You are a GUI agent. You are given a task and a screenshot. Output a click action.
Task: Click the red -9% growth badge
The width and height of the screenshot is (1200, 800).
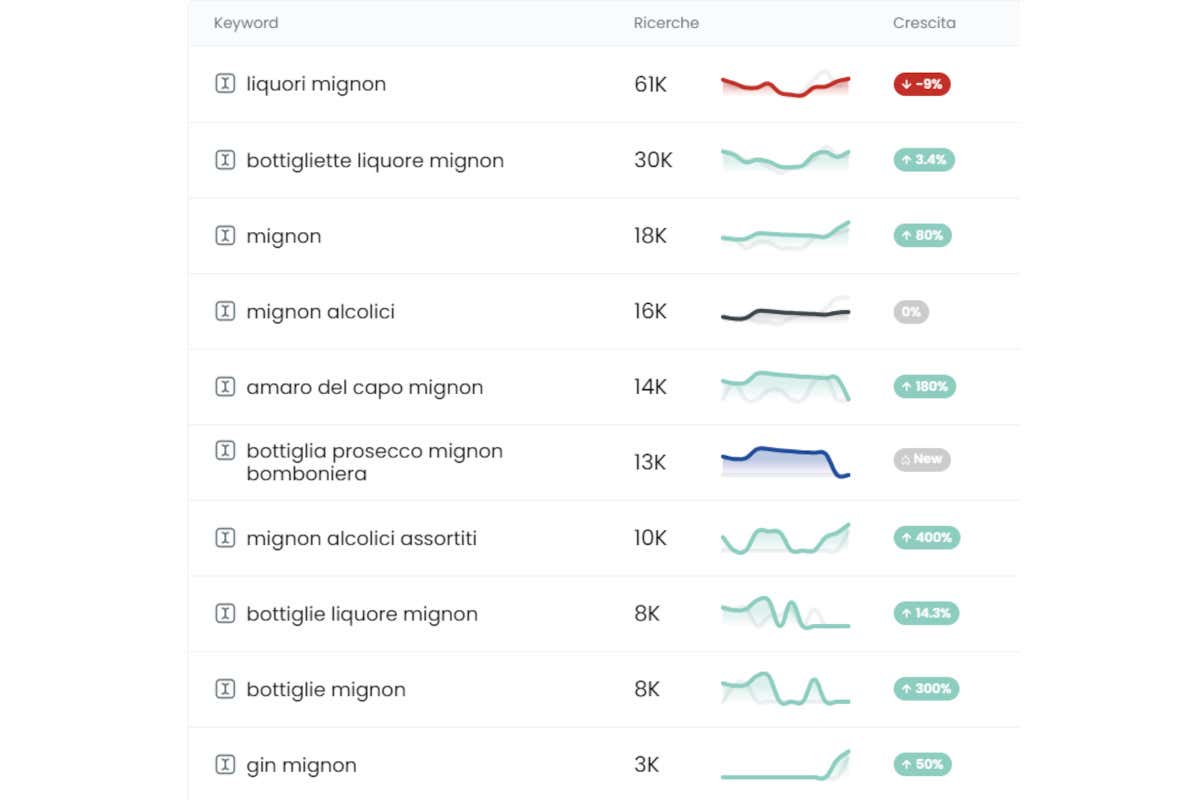[x=922, y=84]
